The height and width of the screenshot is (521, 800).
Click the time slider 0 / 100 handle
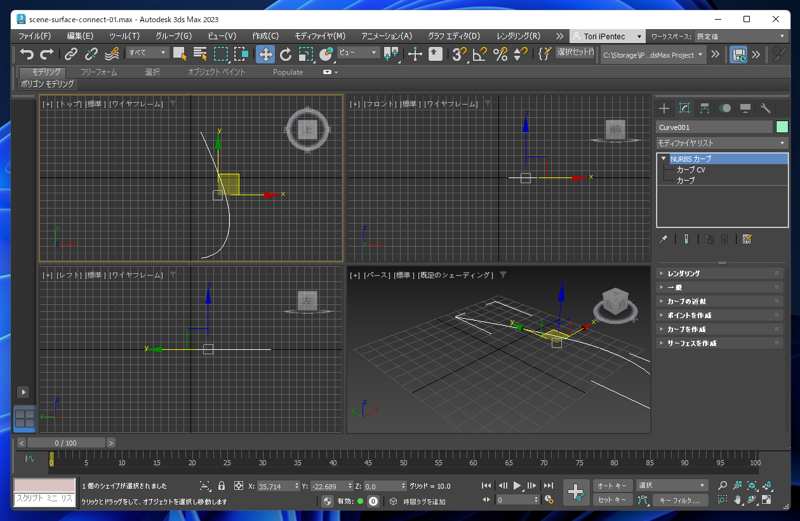coord(66,443)
